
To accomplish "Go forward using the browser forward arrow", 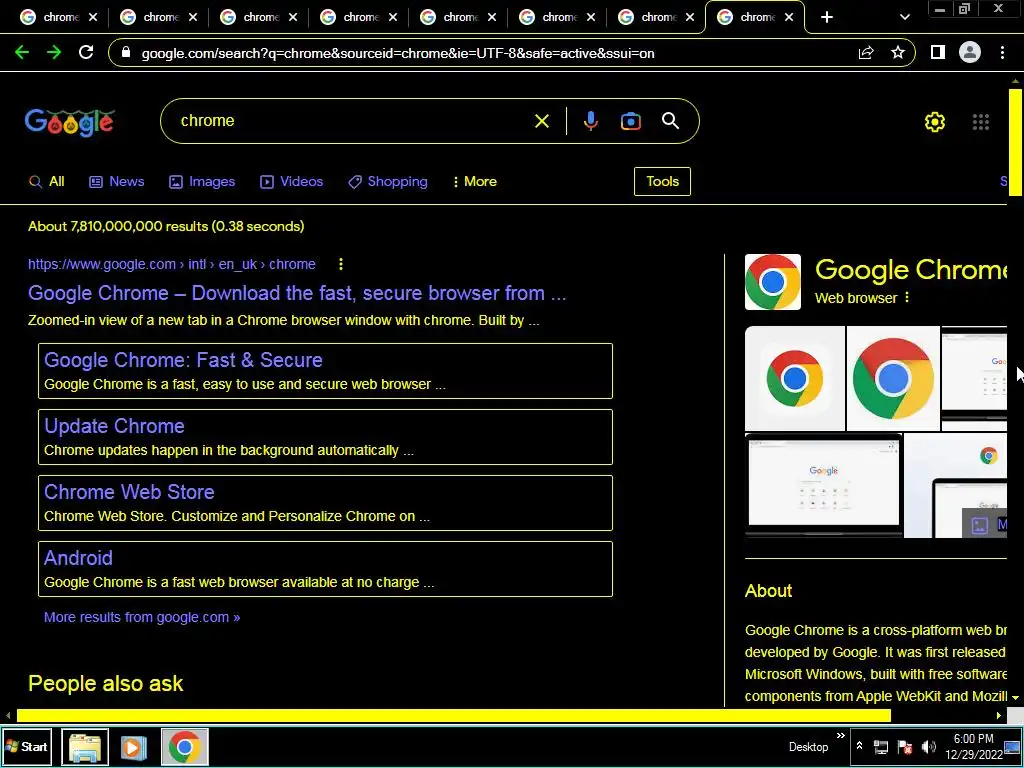I will (x=54, y=53).
